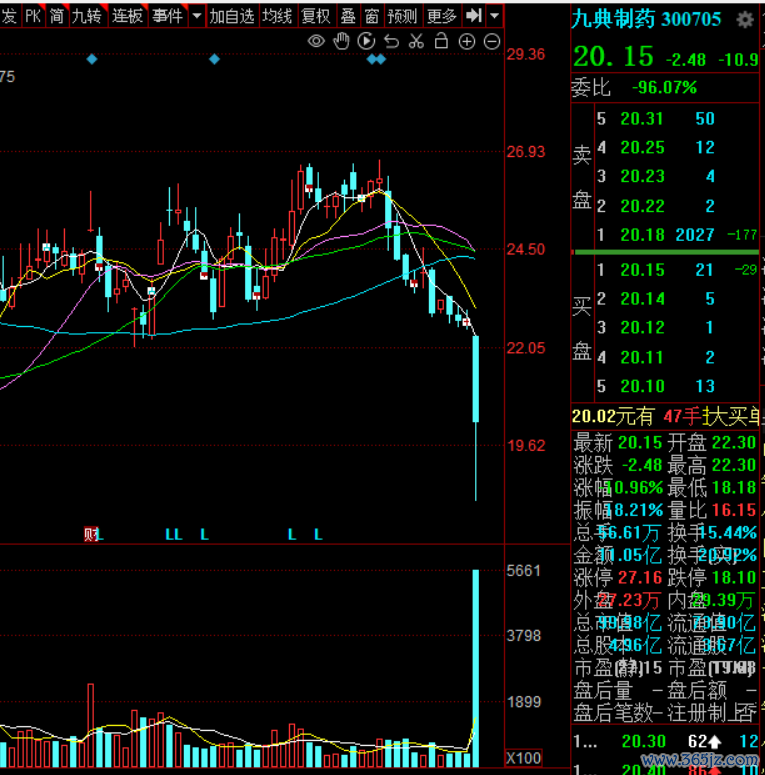The height and width of the screenshot is (775, 765).
Task: Switch to 简 simple mode
Action: [x=57, y=16]
